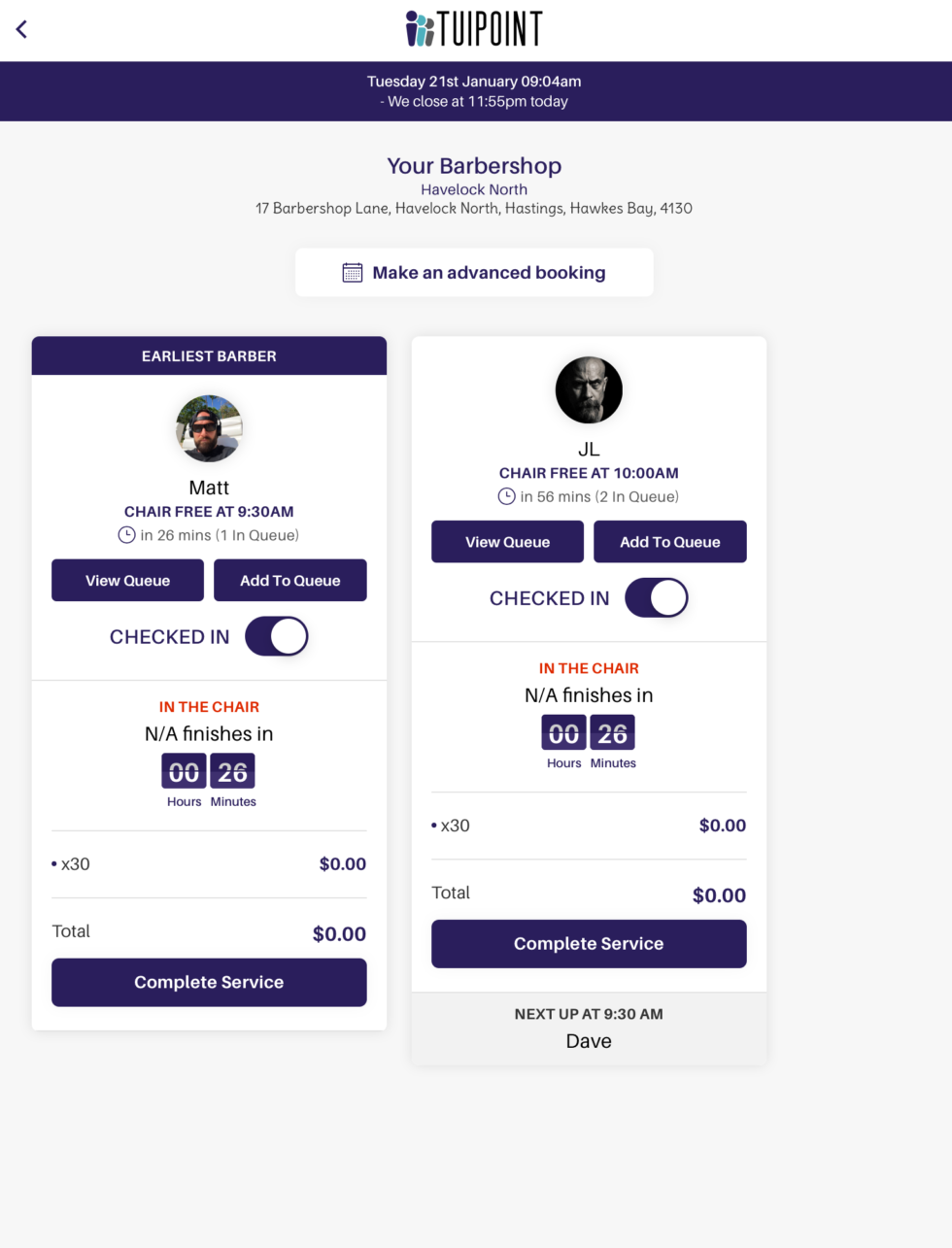Toggle Matt's Checked In switch off
The image size is (952, 1248).
(x=277, y=636)
